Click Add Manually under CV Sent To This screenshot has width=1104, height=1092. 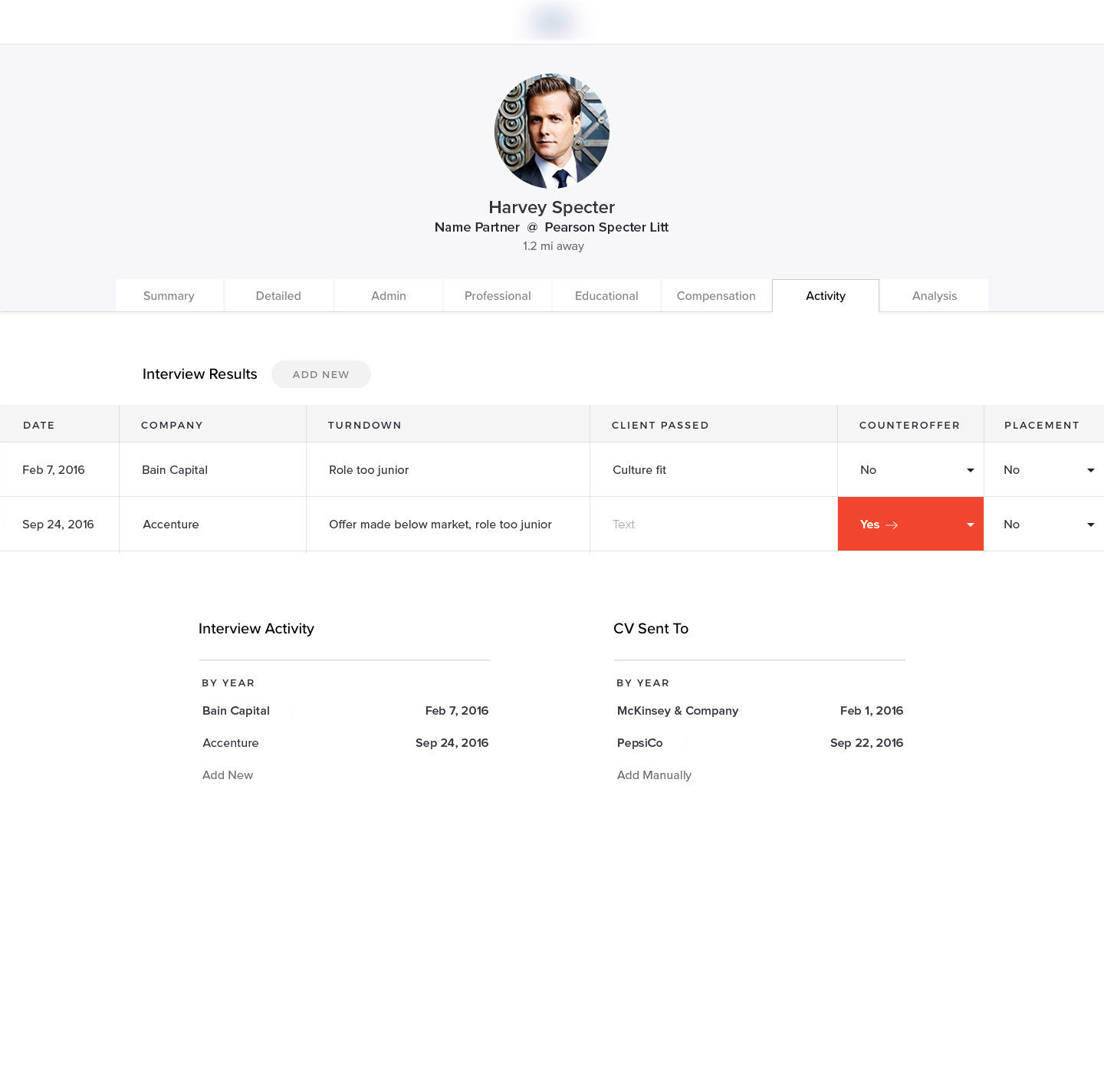tap(654, 775)
